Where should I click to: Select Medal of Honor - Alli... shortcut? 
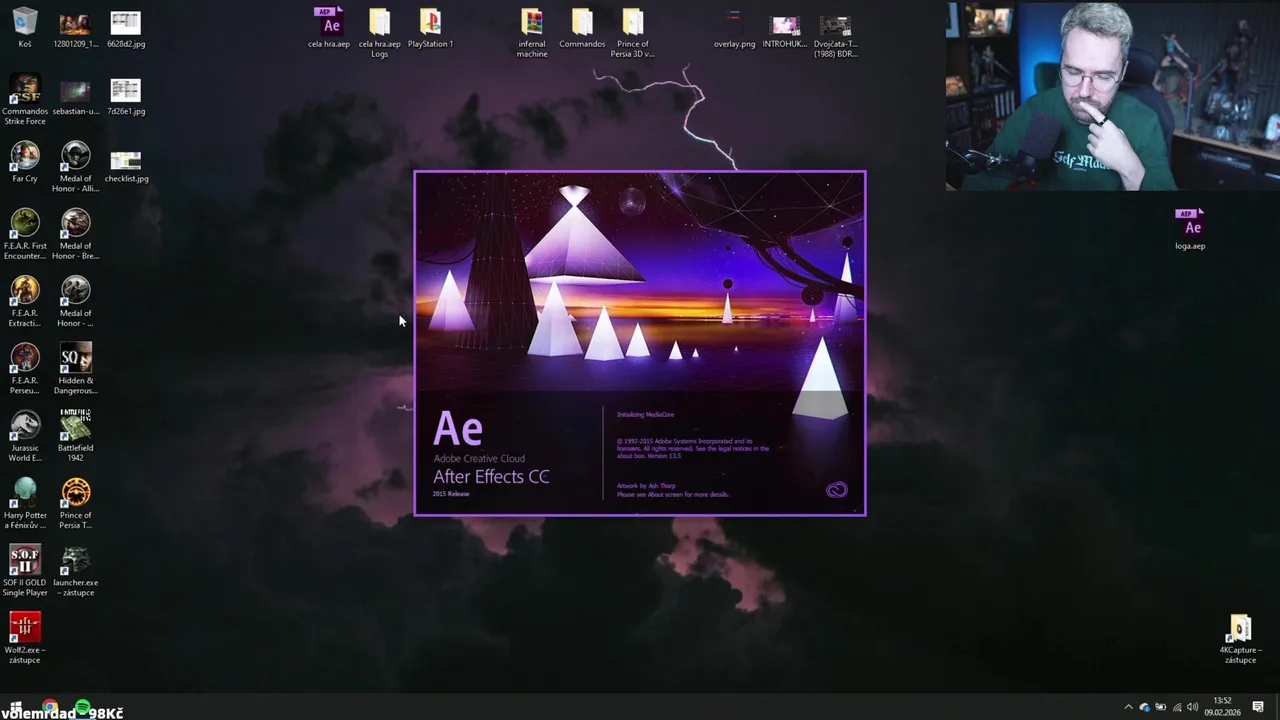[x=75, y=167]
